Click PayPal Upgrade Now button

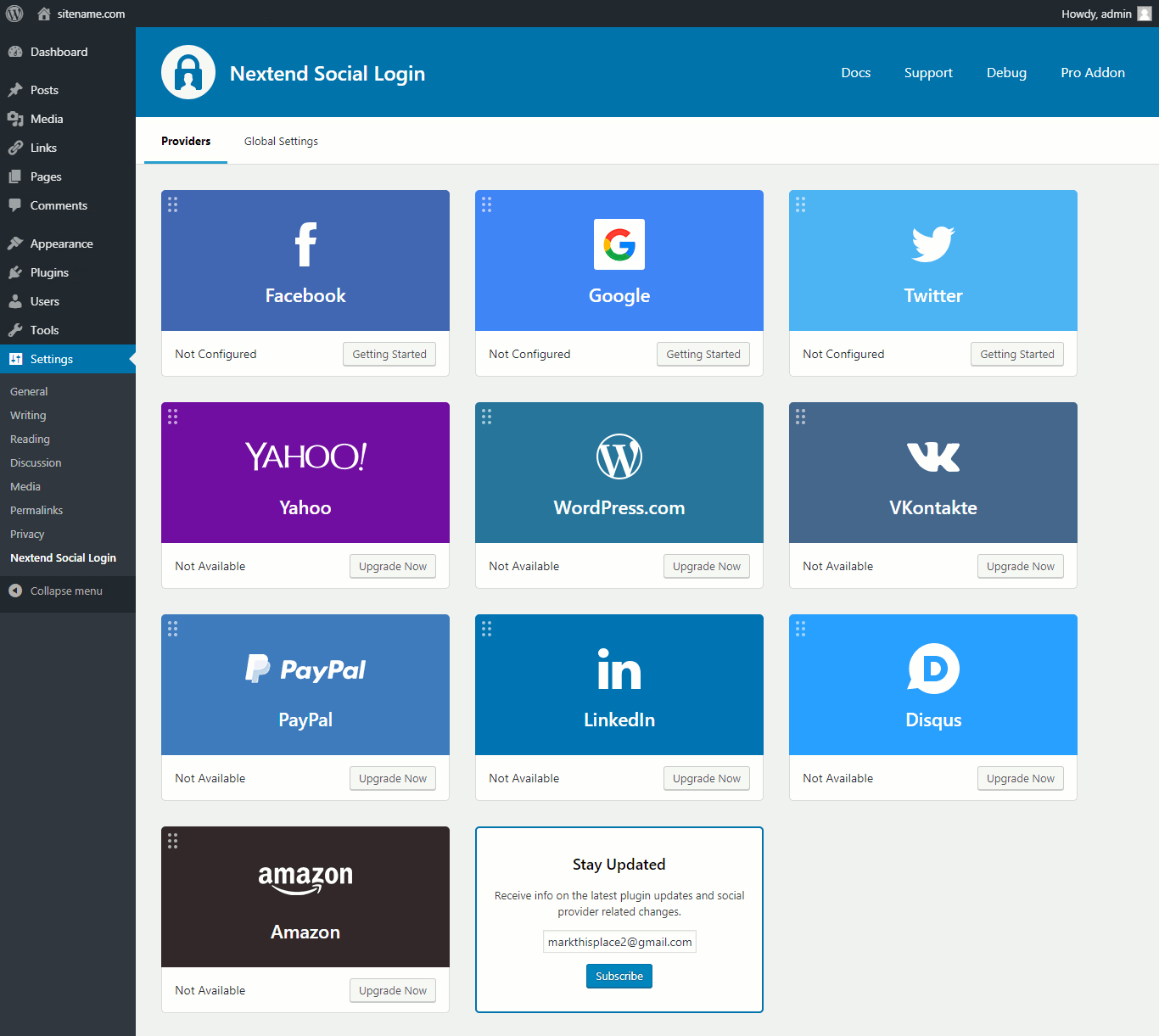tap(393, 778)
